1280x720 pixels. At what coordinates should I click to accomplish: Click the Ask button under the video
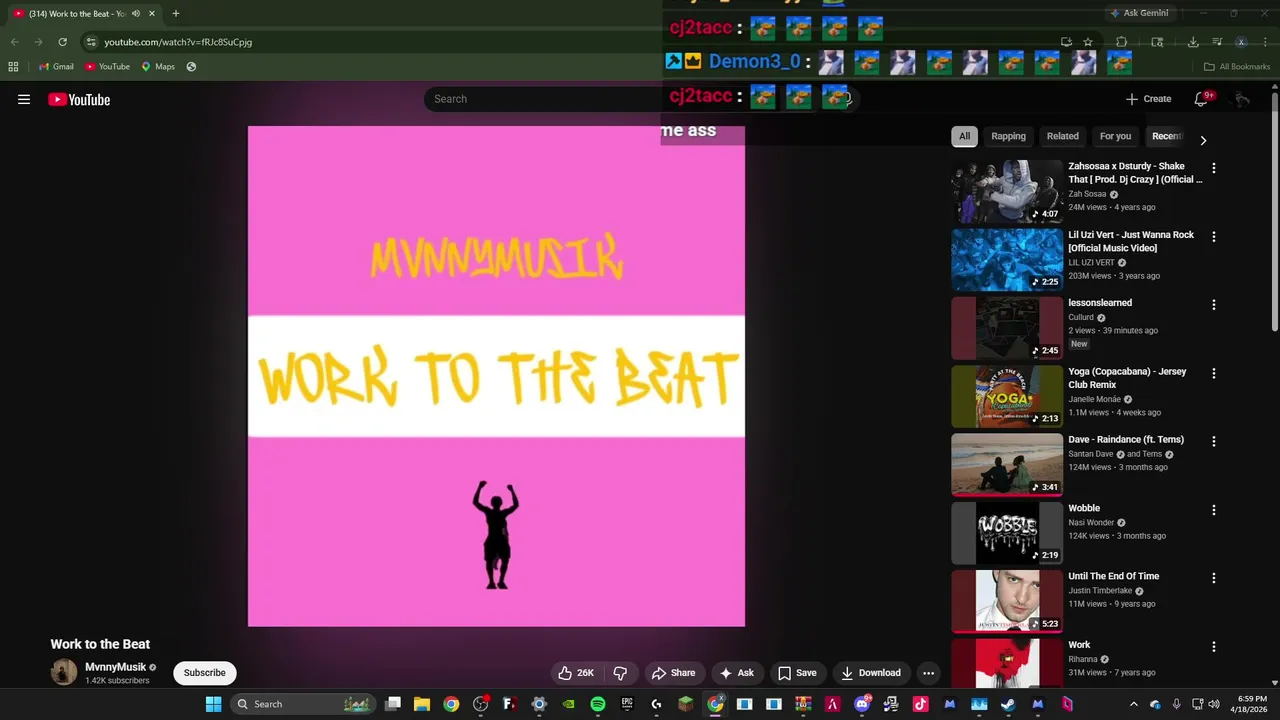737,673
